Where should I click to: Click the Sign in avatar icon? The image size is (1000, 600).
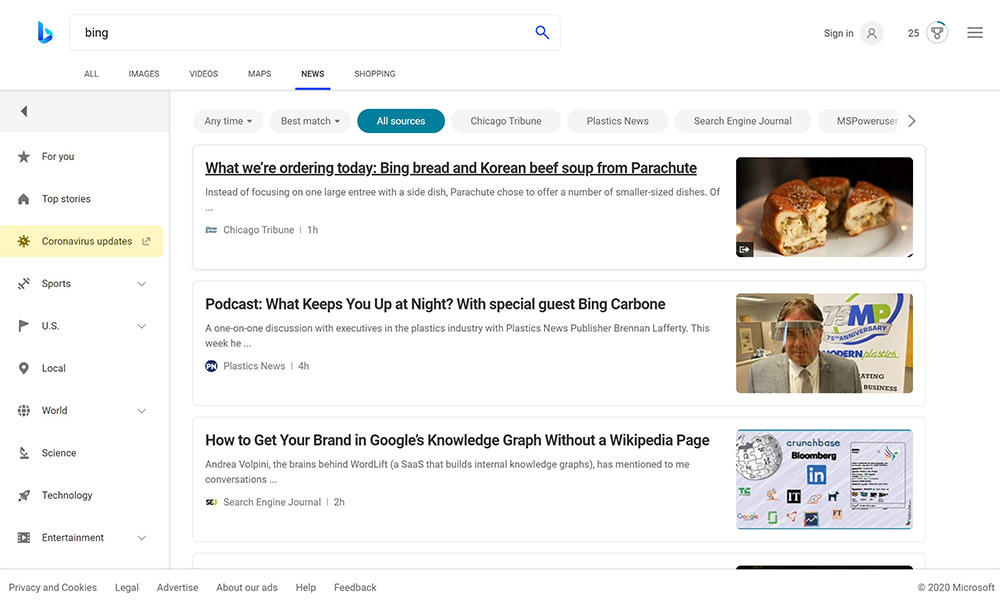click(x=872, y=33)
